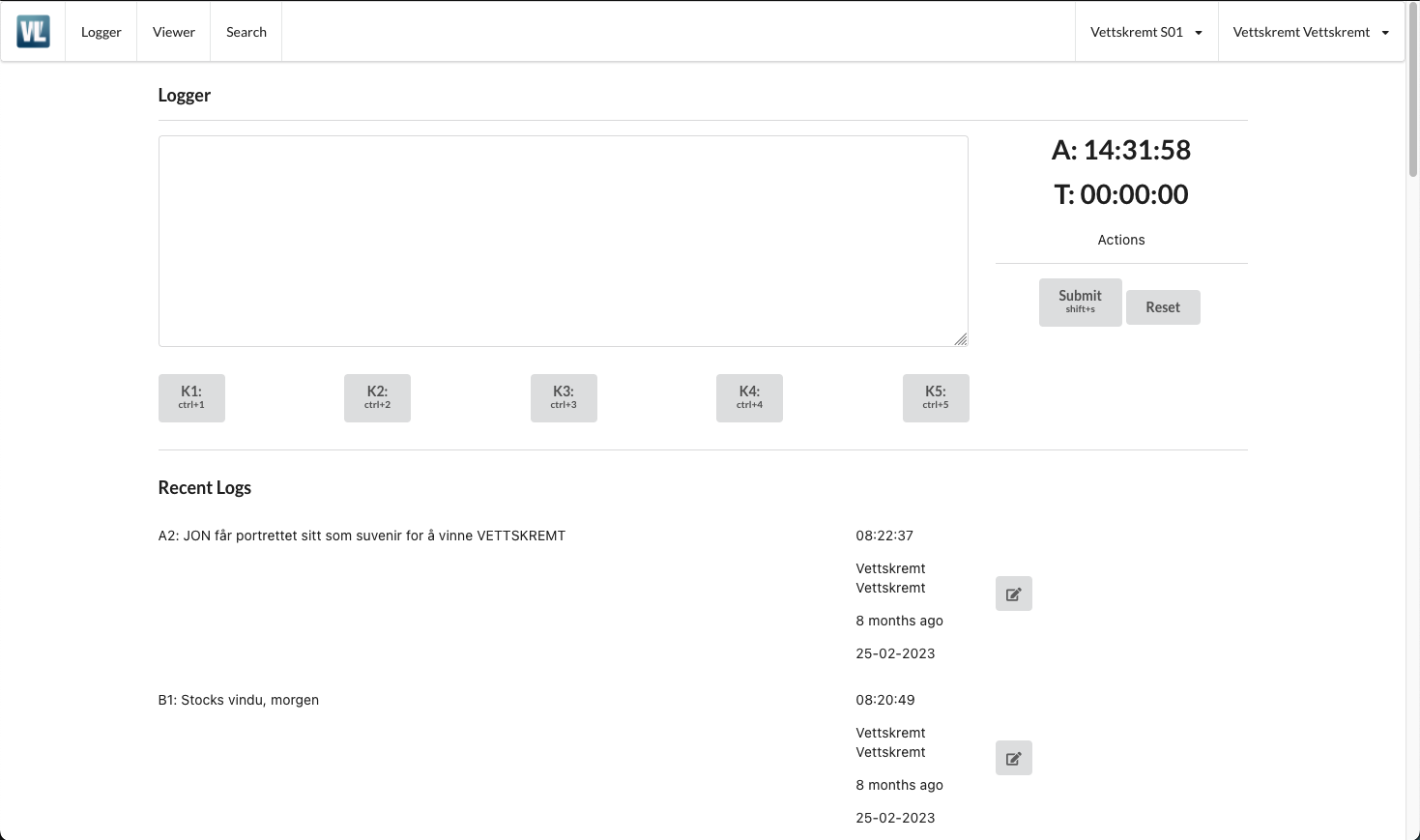Click the 25-02-2023 date under 08:22:37

click(895, 653)
